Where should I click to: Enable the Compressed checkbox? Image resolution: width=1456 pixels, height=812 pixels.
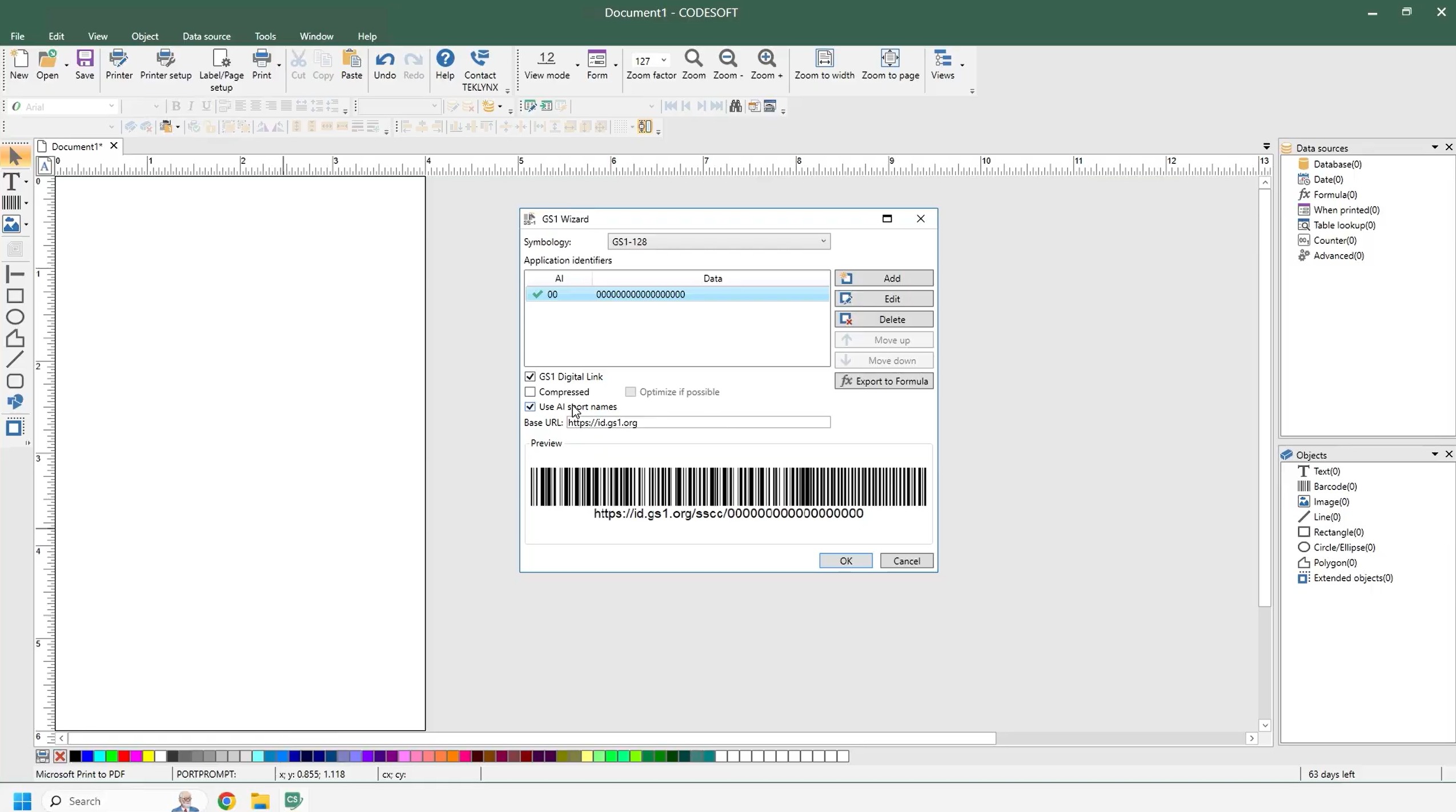point(530,392)
